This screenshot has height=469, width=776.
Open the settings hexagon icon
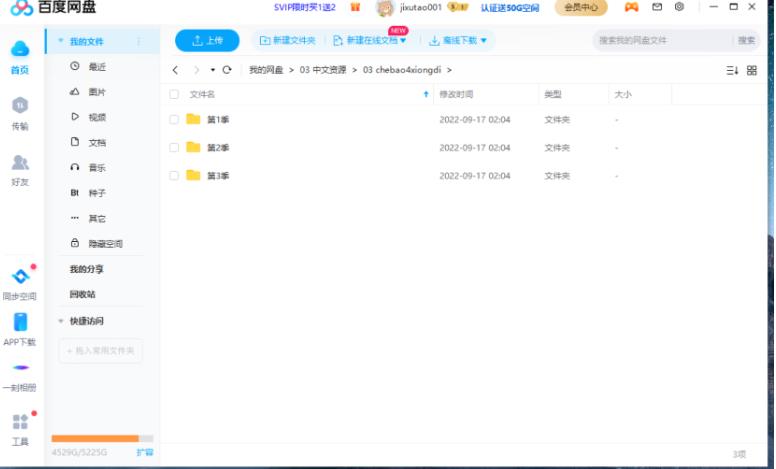tap(679, 7)
